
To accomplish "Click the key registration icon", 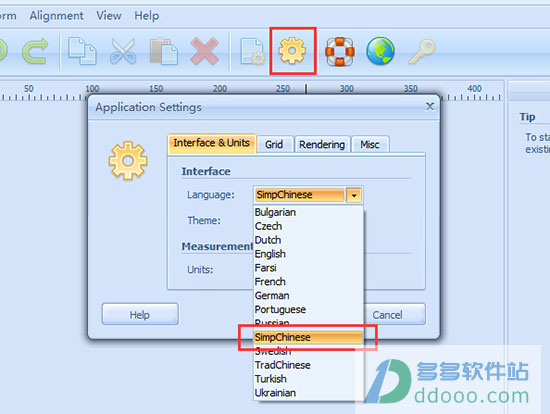I will click(x=421, y=51).
